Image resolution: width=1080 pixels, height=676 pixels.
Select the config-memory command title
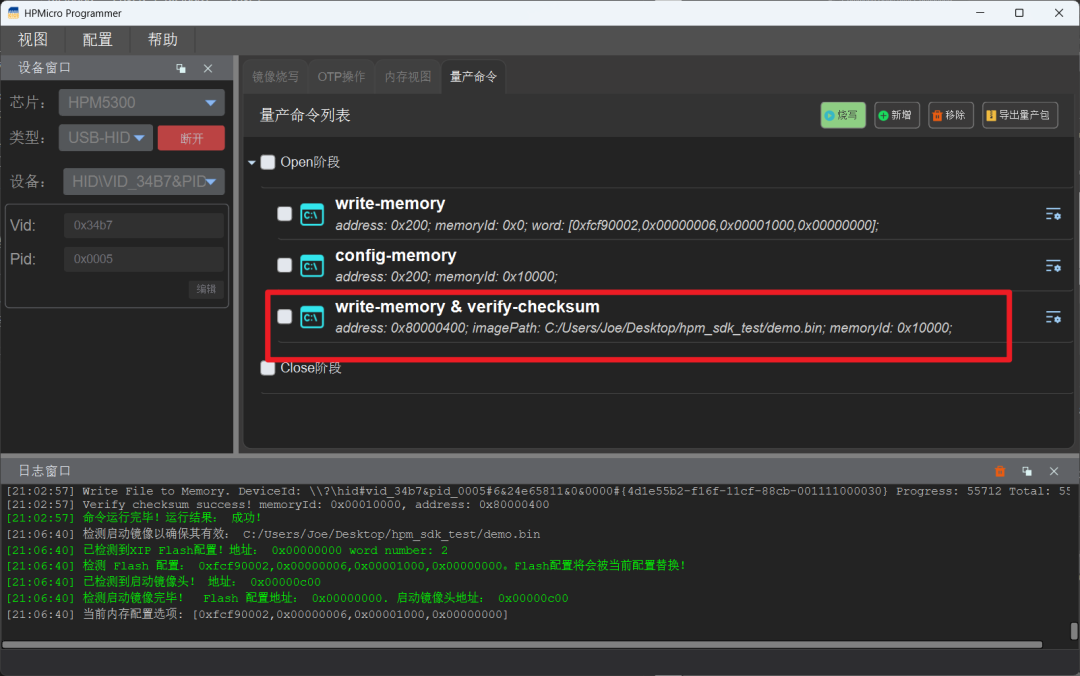click(x=396, y=256)
